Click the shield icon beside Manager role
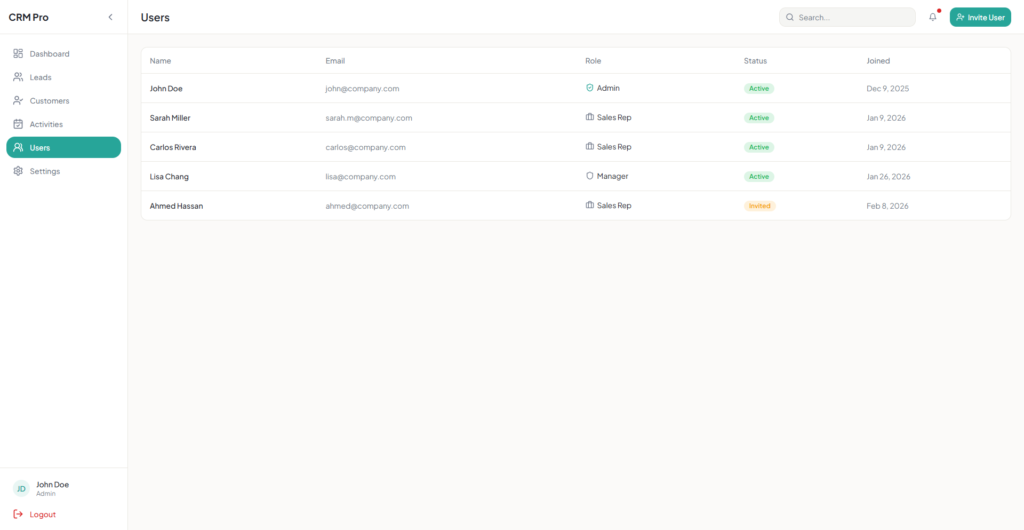This screenshot has width=1024, height=530. point(590,176)
